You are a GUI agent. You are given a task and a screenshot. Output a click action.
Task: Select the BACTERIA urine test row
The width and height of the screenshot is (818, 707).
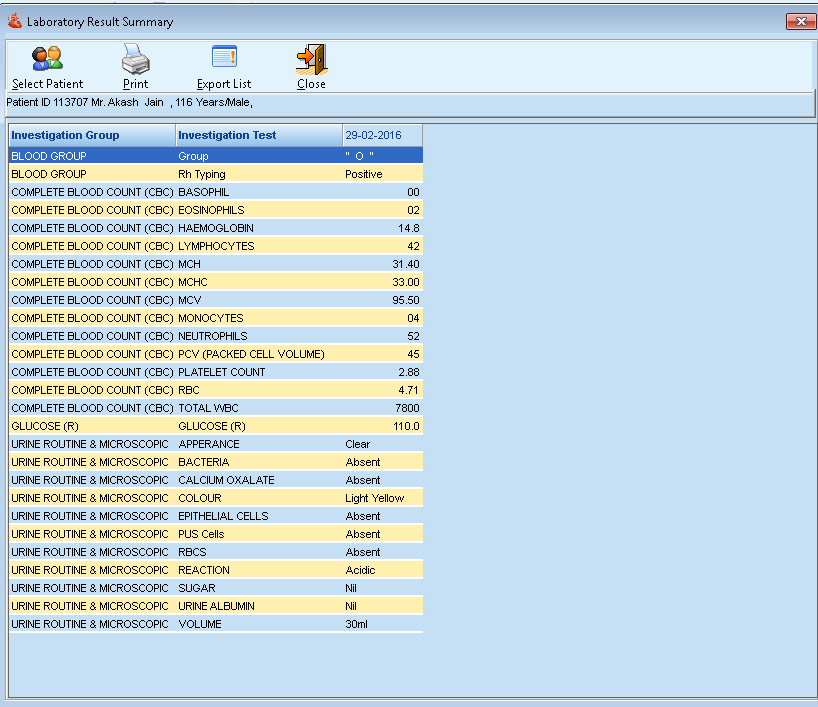216,462
